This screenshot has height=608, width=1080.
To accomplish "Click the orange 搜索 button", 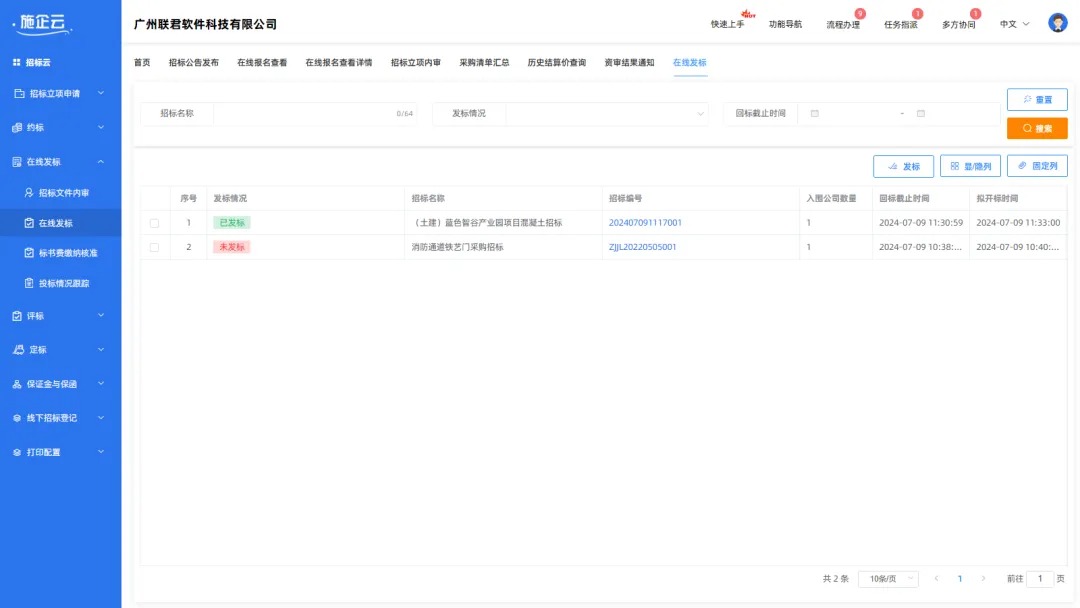I will pos(1036,128).
